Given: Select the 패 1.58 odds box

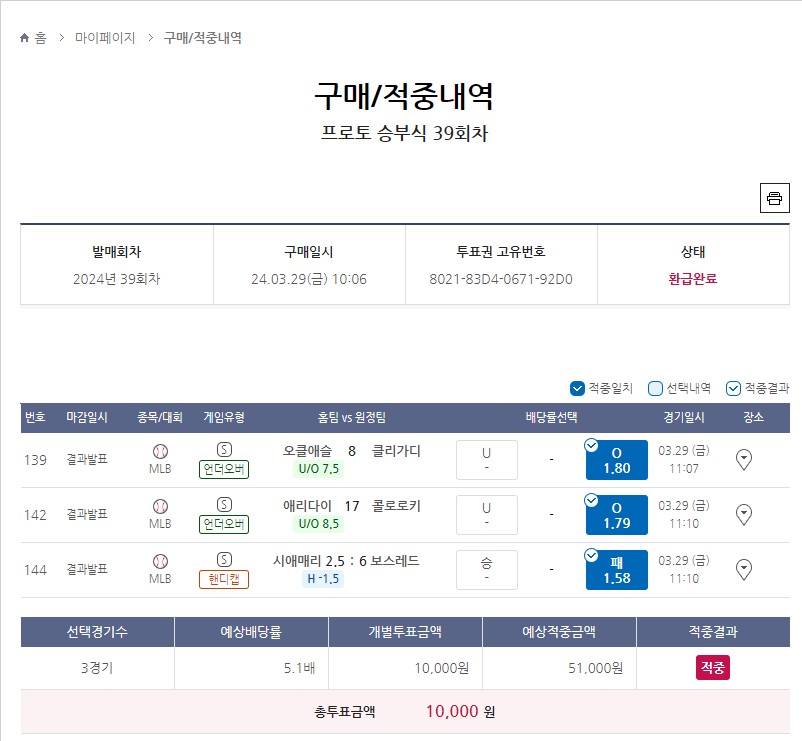Looking at the screenshot, I should pyautogui.click(x=616, y=570).
